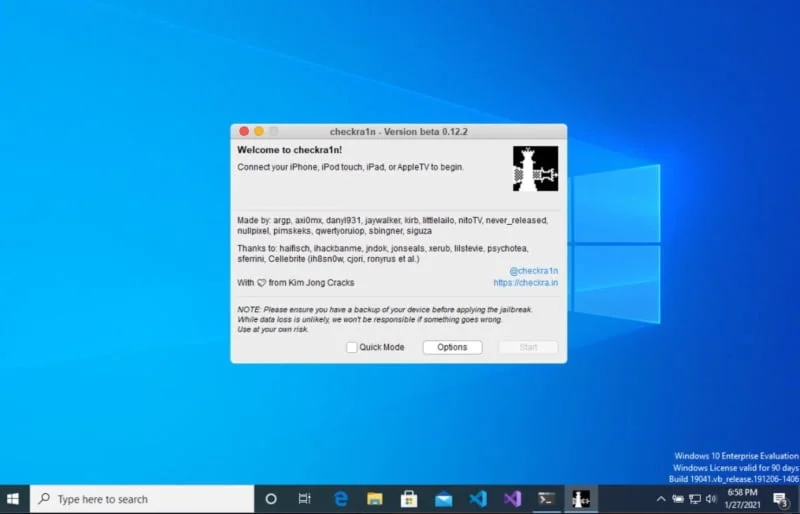
Task: Open the Action Center notifications icon
Action: tap(781, 499)
